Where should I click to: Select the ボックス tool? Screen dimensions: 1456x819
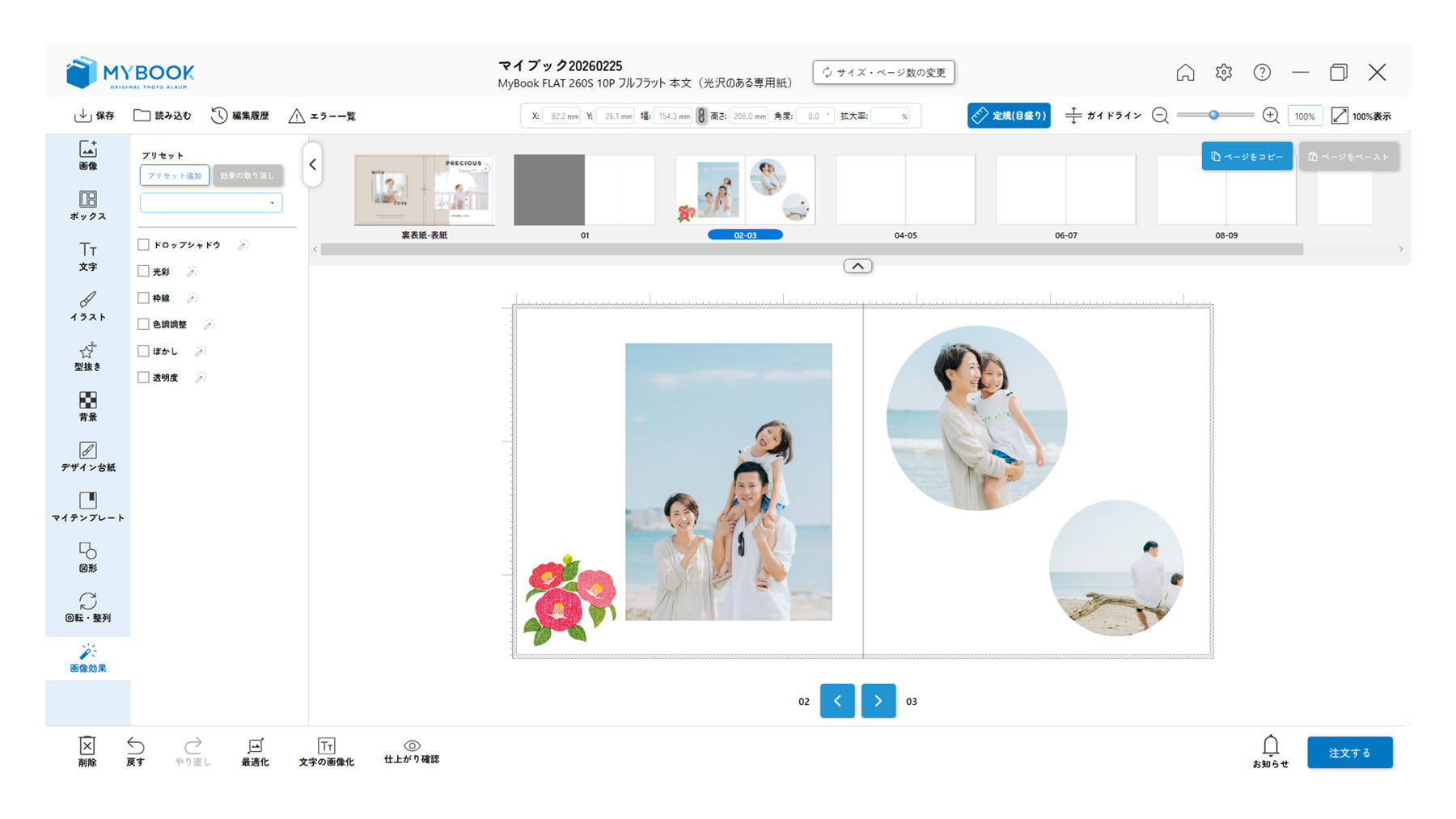tap(87, 205)
